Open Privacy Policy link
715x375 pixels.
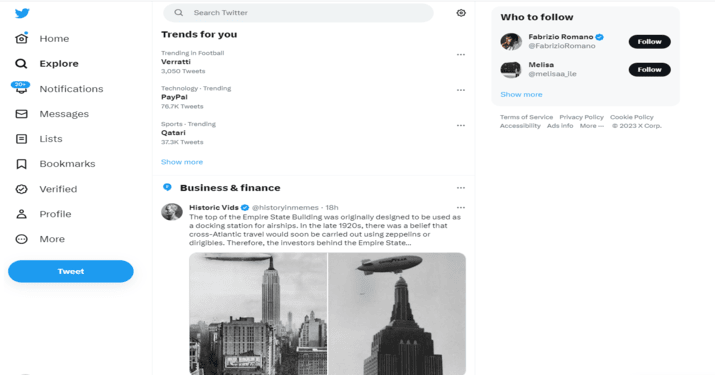581,117
